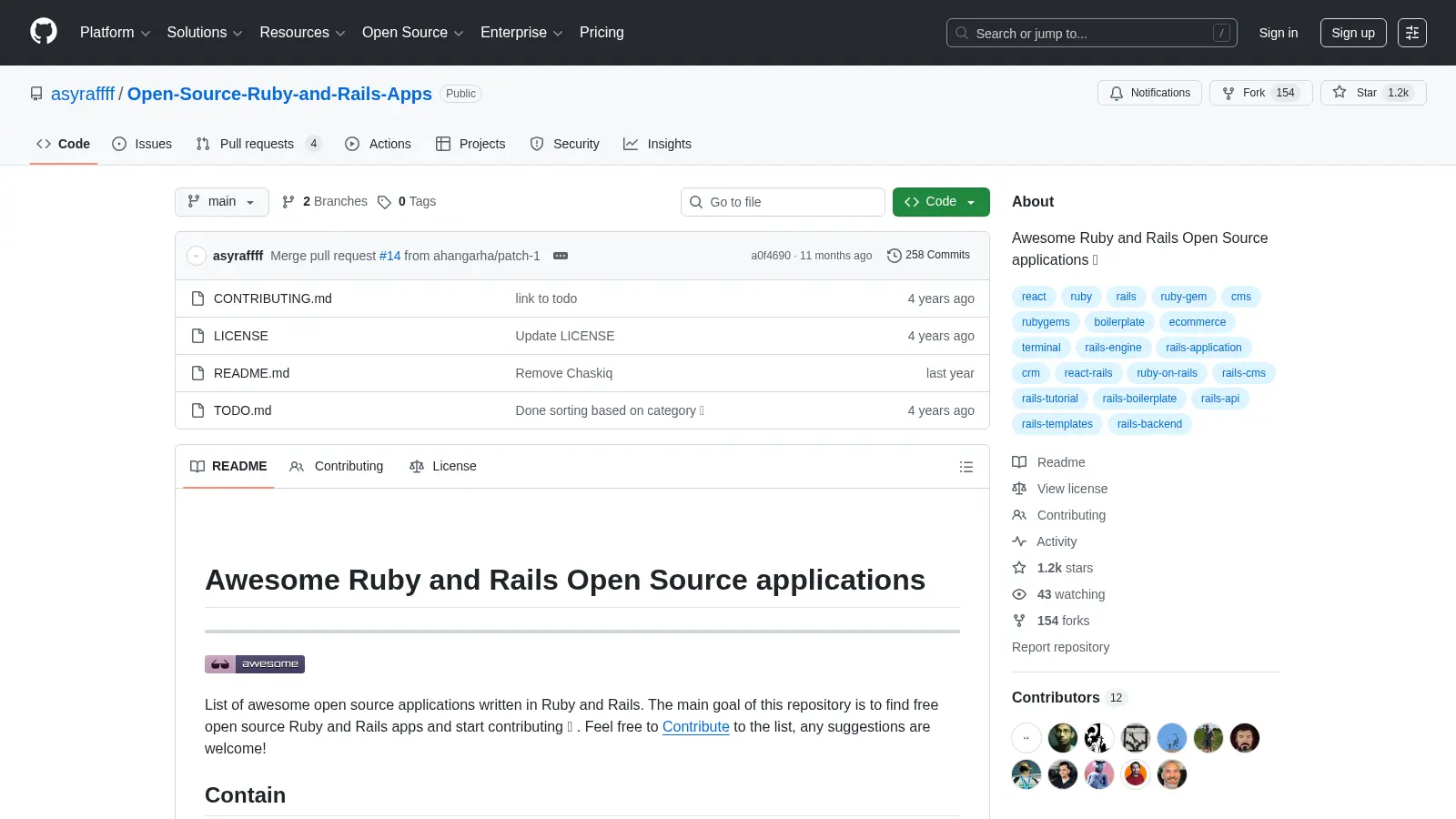The width and height of the screenshot is (1456, 819).
Task: Open the bald smiling contributor avatar
Action: click(1172, 774)
